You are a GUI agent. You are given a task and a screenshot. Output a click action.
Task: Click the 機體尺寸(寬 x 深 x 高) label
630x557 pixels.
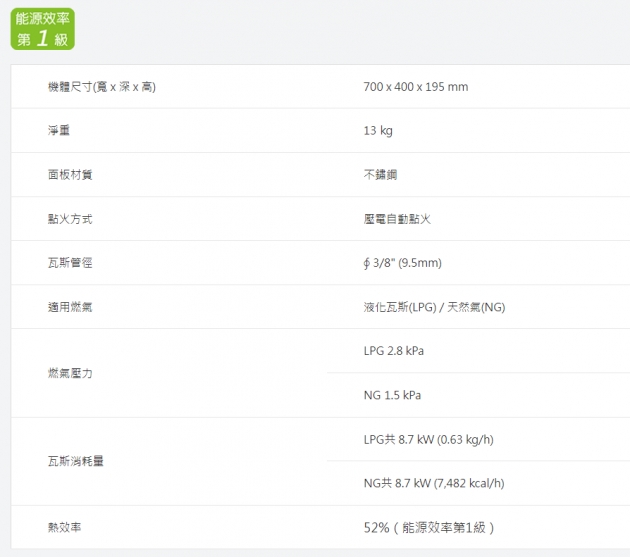click(x=101, y=87)
